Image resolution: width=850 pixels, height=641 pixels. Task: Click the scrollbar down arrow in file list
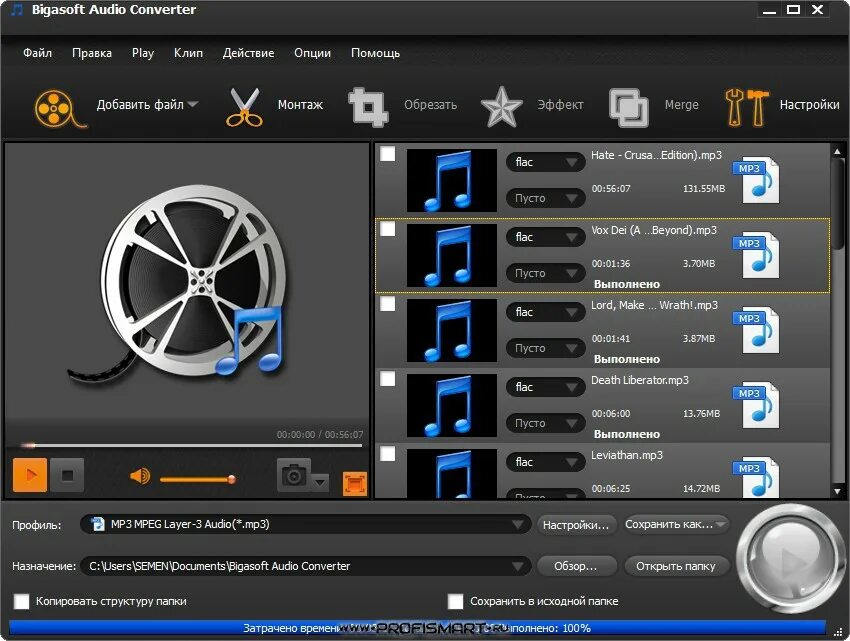click(x=837, y=491)
